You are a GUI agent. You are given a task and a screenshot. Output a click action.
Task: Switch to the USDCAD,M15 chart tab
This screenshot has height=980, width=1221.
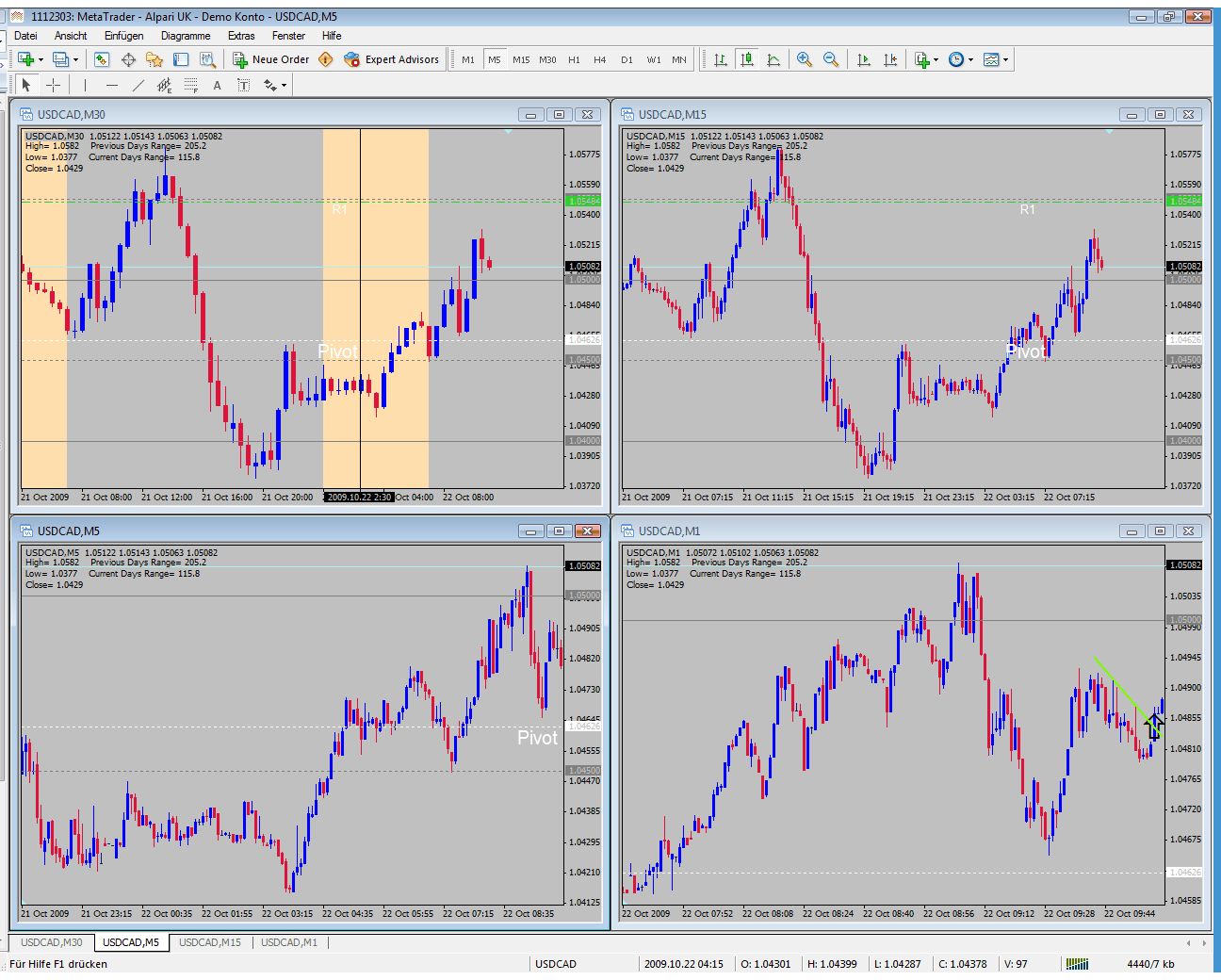[x=210, y=942]
